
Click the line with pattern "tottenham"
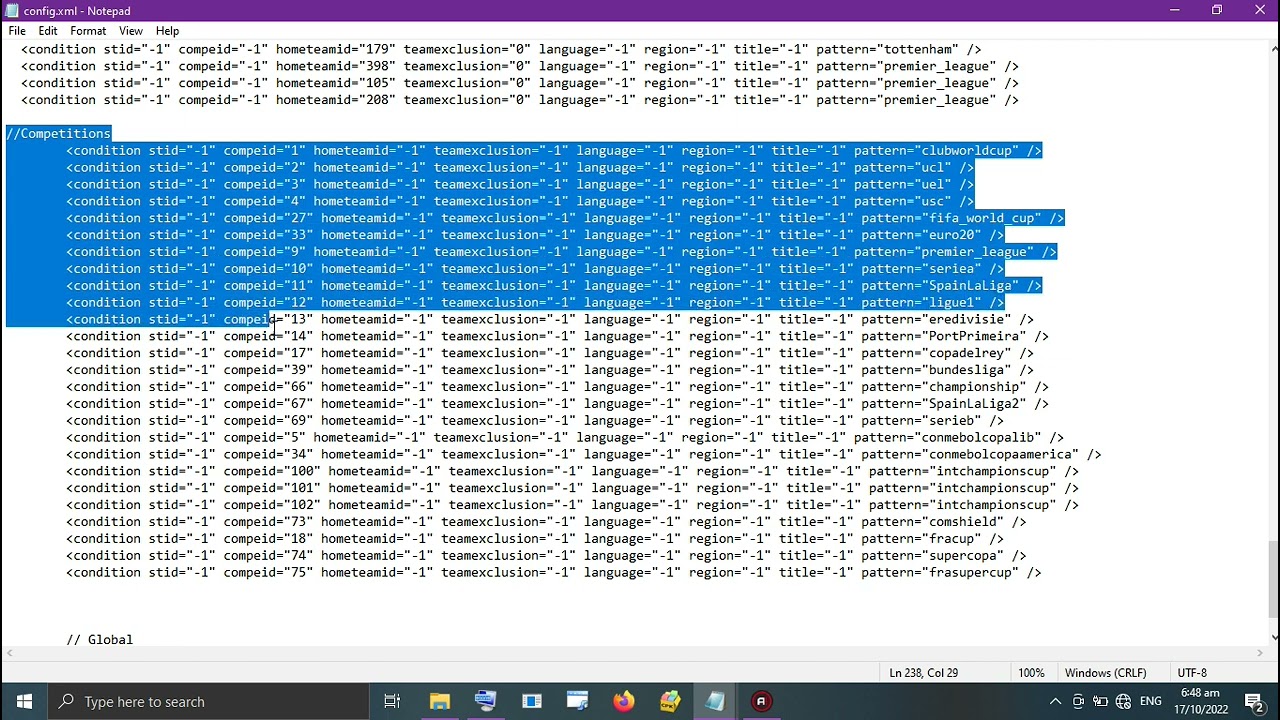tap(501, 49)
